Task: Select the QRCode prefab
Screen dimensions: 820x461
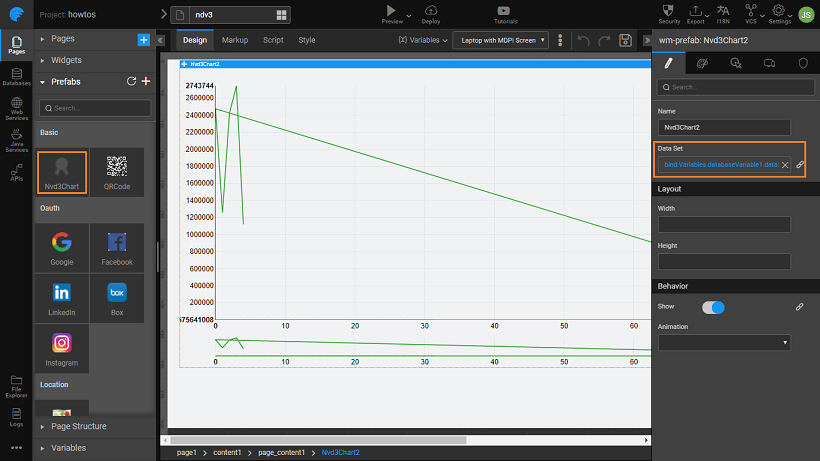Action: (117, 171)
